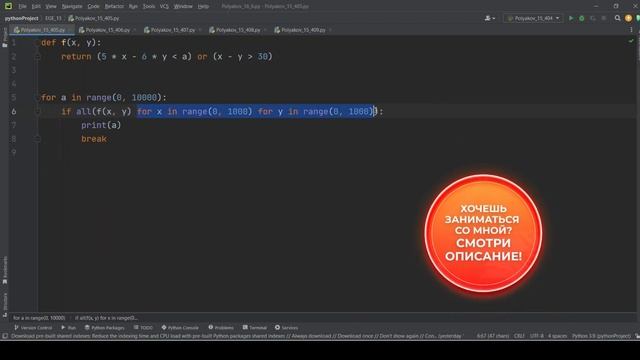Click the Stop button in the toolbar
Screen dimensions: 640x360
pyautogui.click(x=604, y=18)
